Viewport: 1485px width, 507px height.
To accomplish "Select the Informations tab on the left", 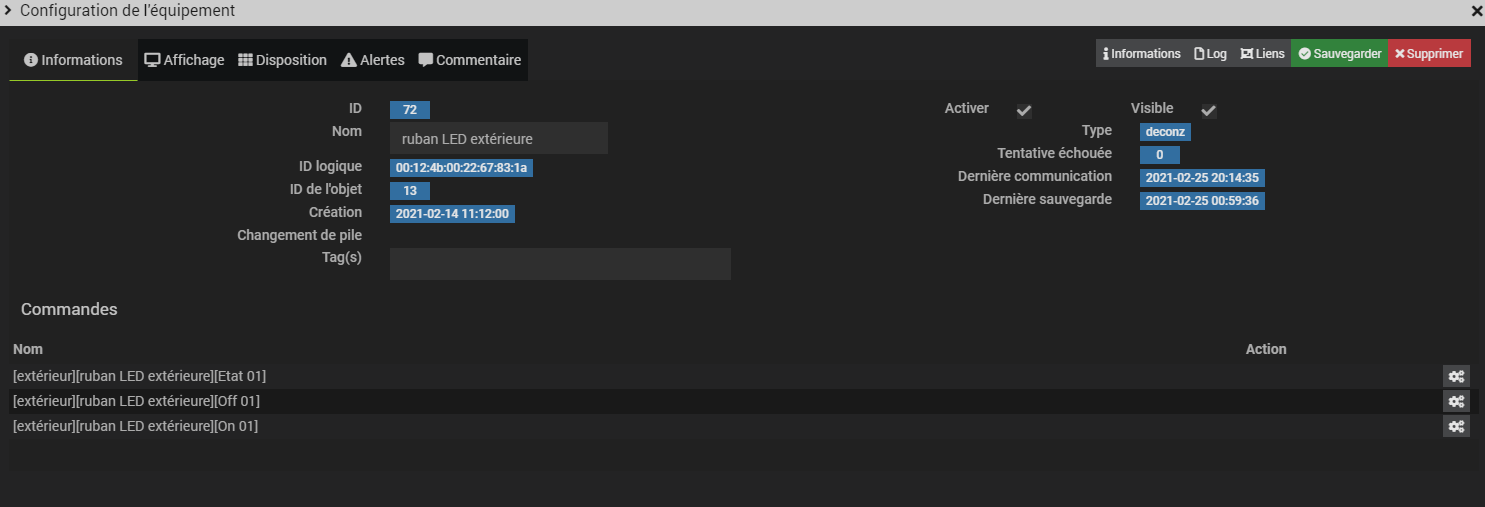I will (x=73, y=60).
